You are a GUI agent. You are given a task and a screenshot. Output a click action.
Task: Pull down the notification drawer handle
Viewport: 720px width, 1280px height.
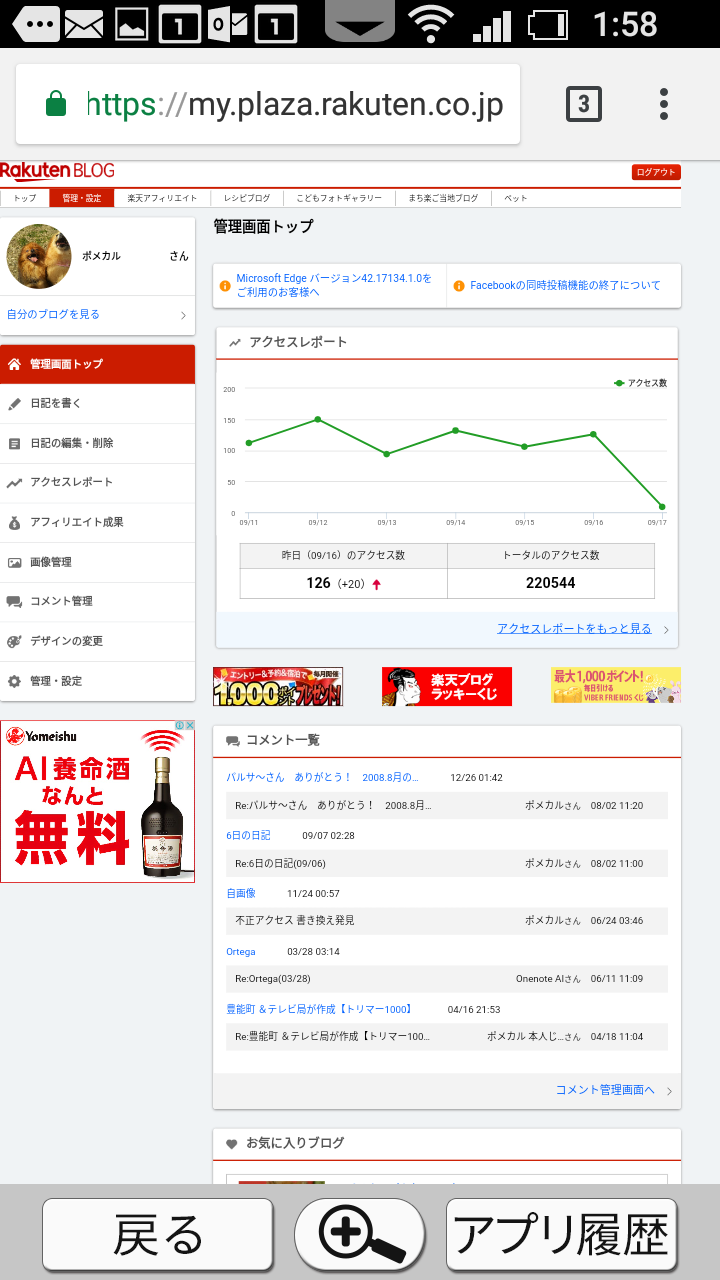coord(360,24)
